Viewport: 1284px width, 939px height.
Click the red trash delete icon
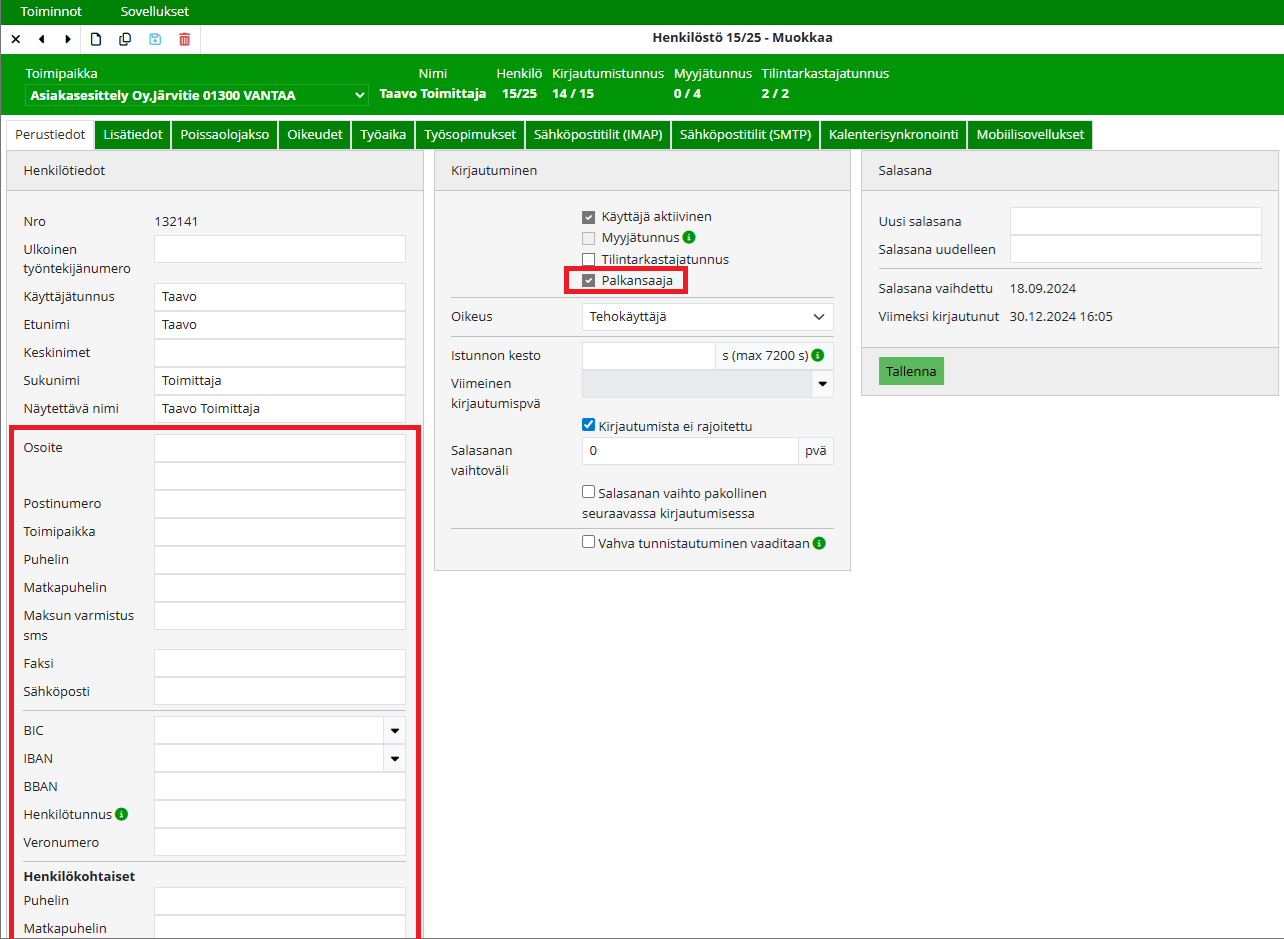(x=184, y=39)
